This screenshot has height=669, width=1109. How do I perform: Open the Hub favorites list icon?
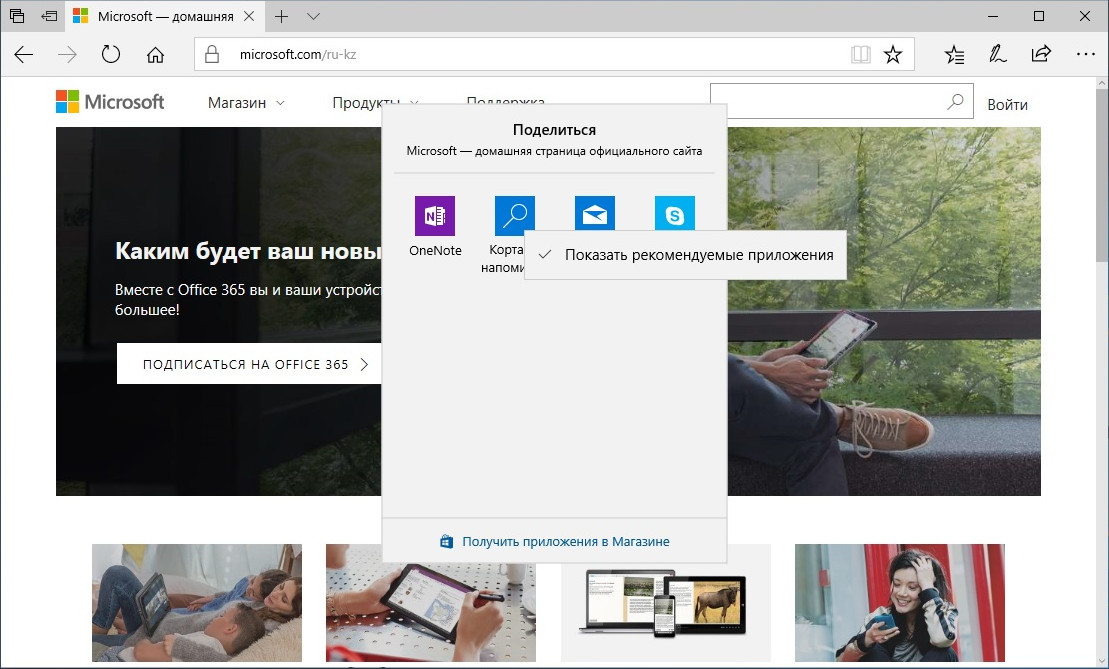coord(954,54)
